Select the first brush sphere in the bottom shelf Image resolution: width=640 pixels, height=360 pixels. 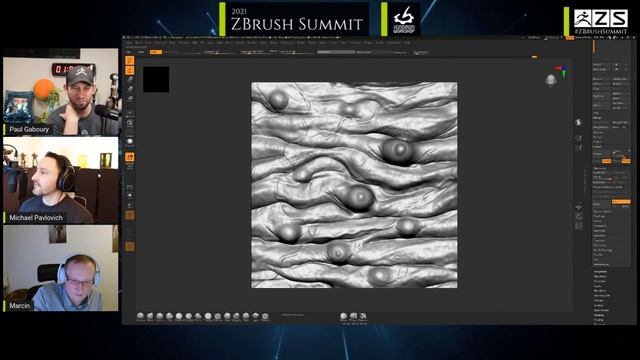pyautogui.click(x=140, y=316)
